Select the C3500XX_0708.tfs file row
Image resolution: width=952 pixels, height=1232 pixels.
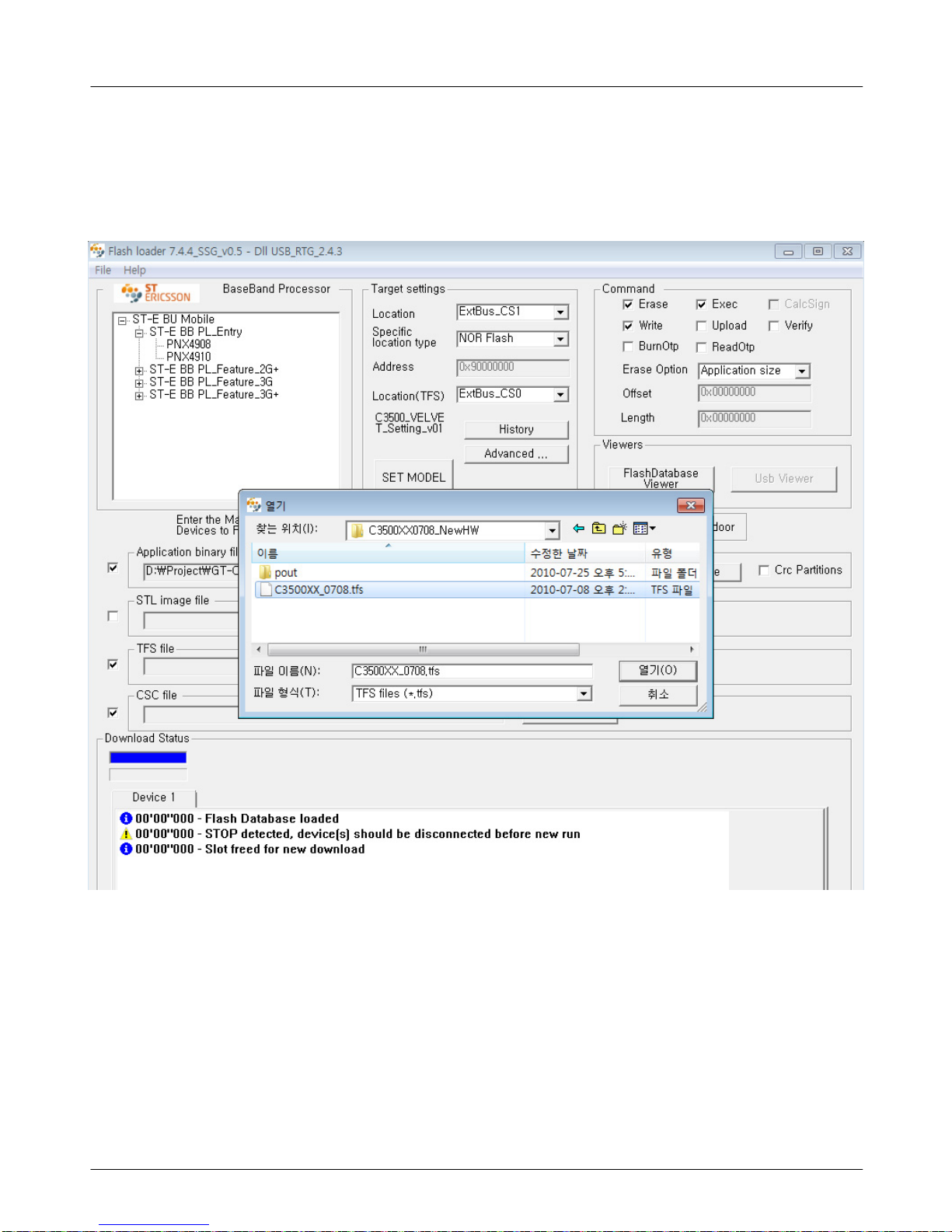coord(476,590)
